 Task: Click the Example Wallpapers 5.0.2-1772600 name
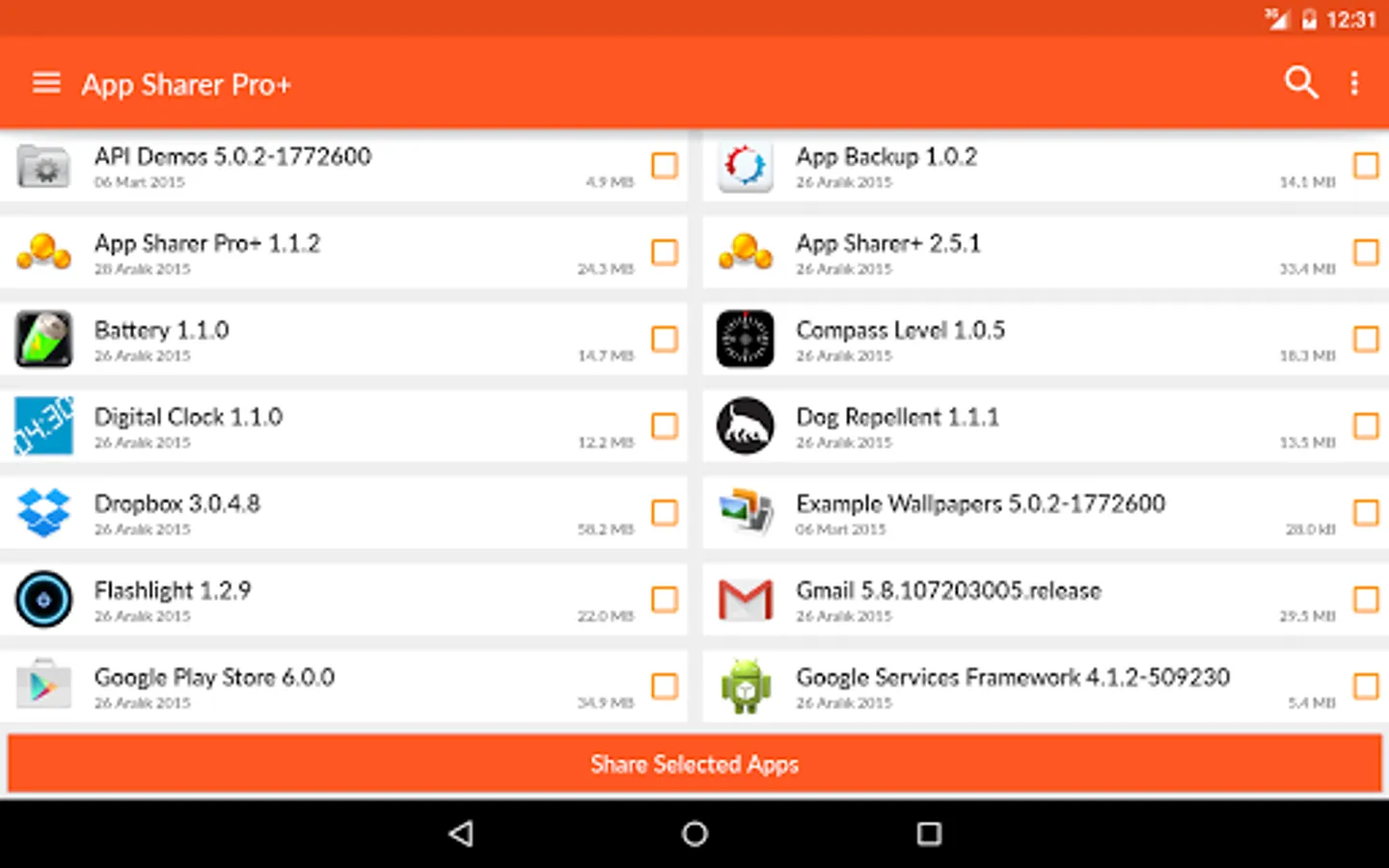pos(981,503)
